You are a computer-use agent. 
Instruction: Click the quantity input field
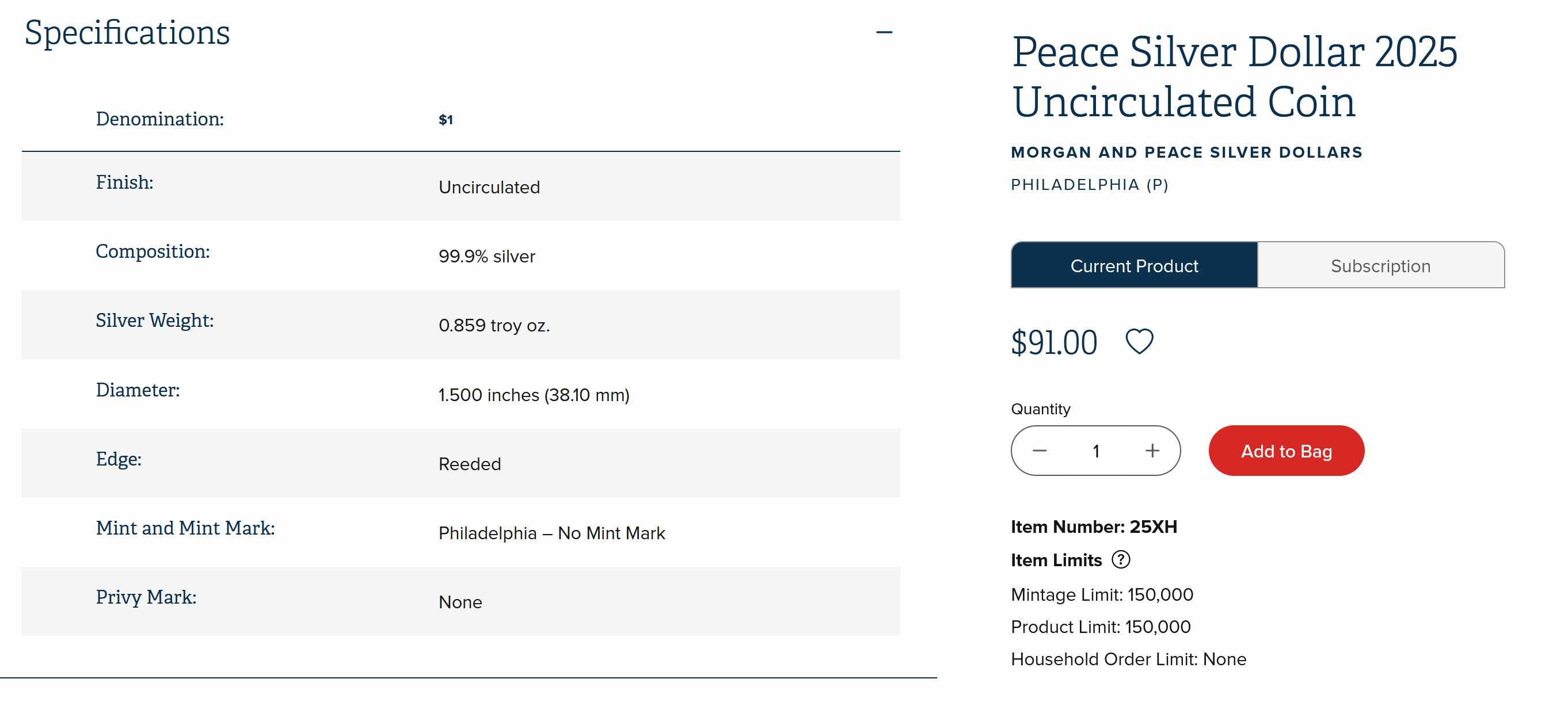click(1095, 451)
